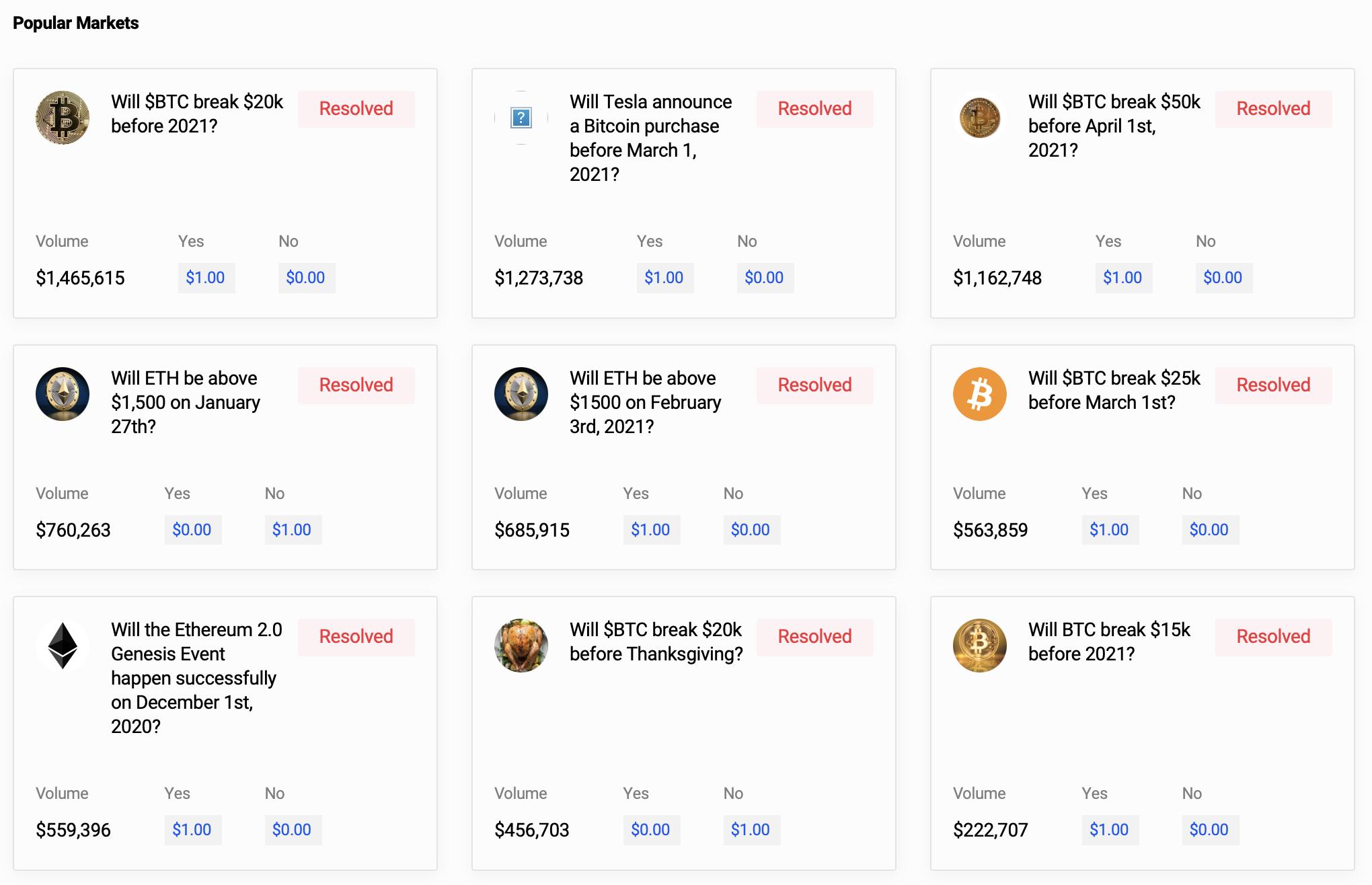Open the Ethereum 2.0 Genesis Event market
The image size is (1372, 885).
pos(196,677)
